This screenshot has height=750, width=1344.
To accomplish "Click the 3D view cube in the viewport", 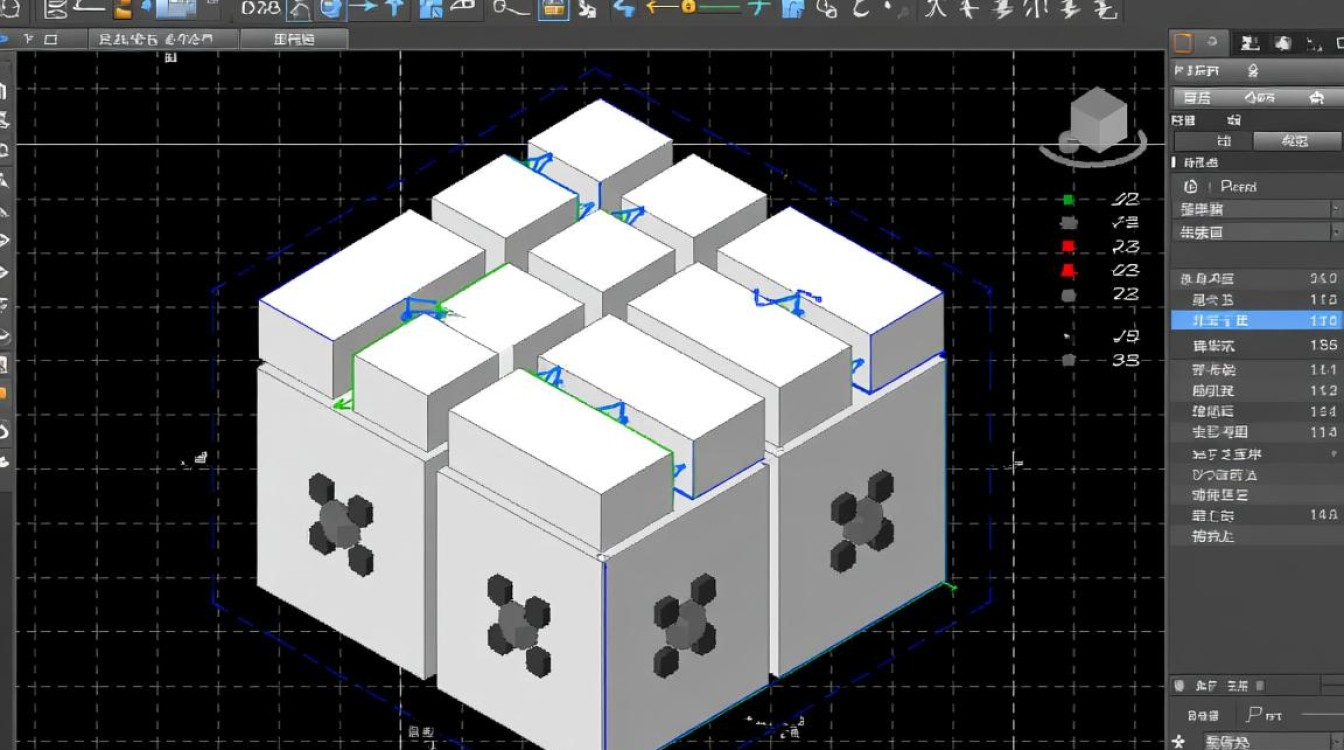I will [x=1099, y=118].
